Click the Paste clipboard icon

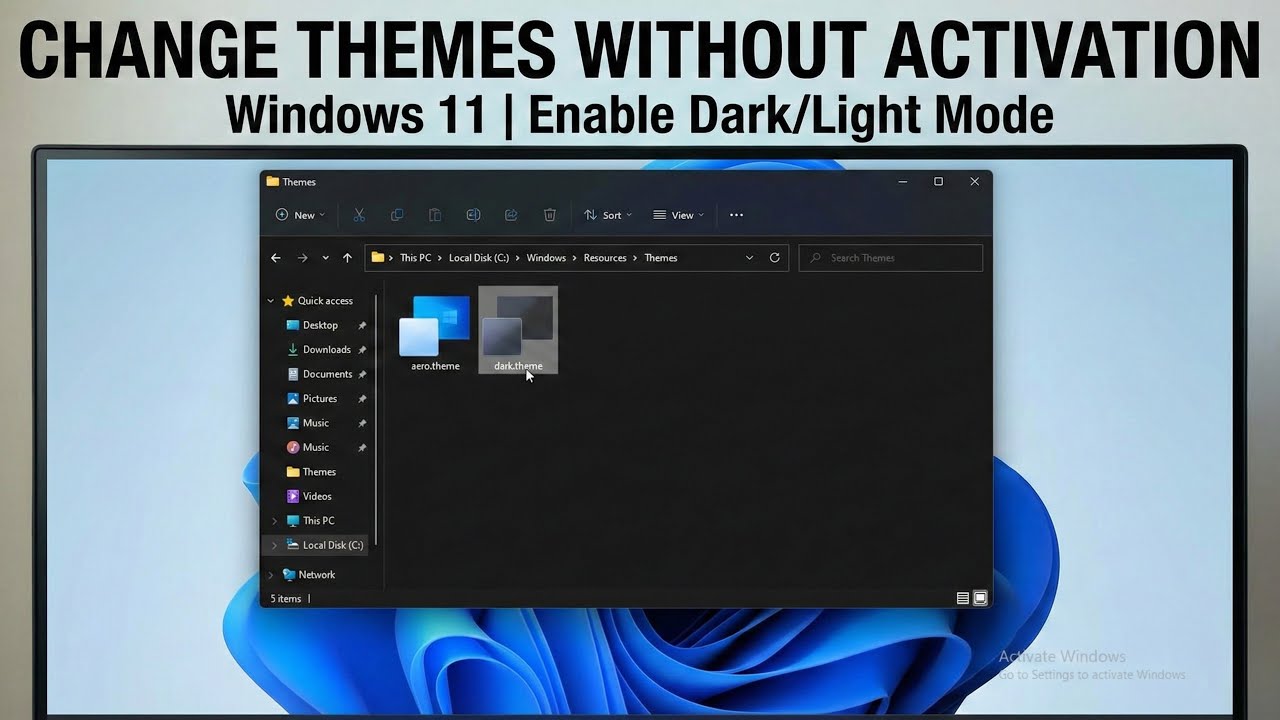(x=435, y=215)
